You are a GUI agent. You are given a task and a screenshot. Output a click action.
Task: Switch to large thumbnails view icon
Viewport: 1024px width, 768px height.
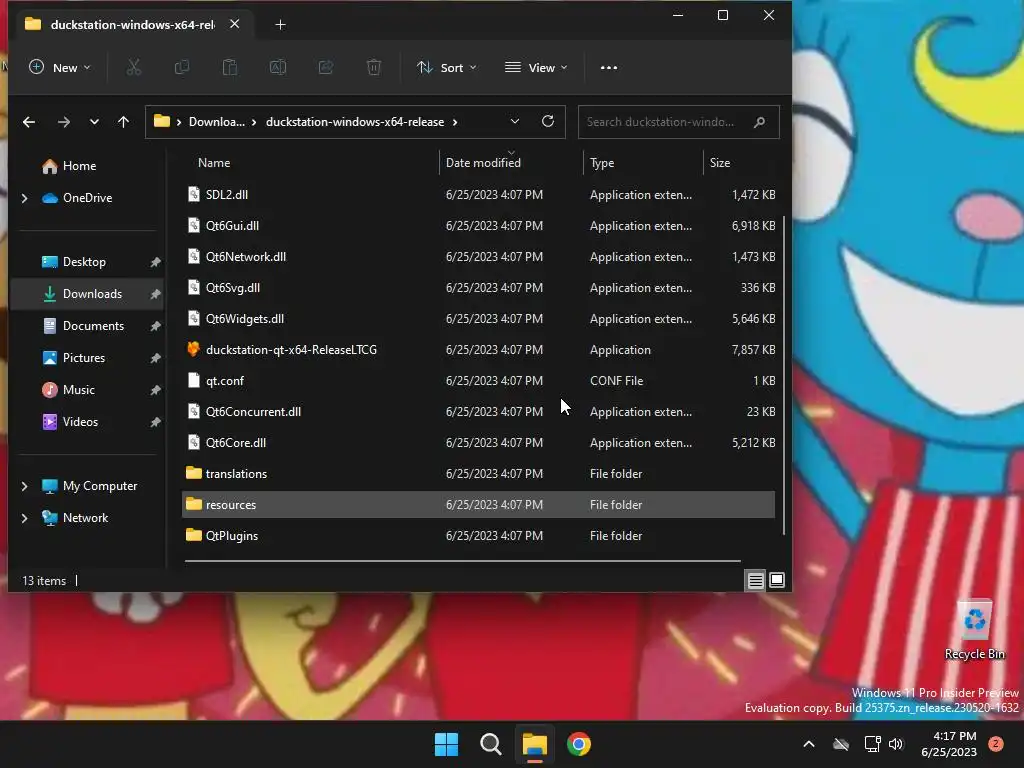(777, 580)
